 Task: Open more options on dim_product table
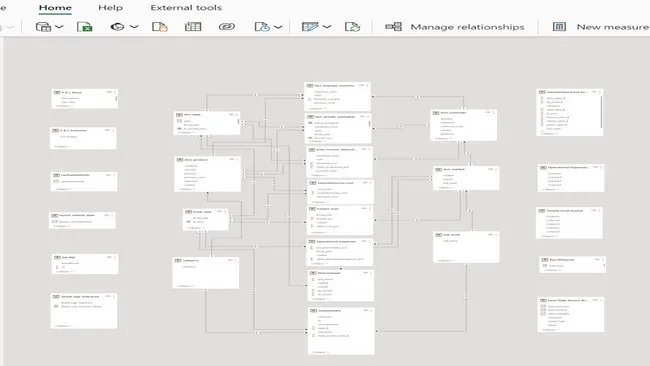238,159
